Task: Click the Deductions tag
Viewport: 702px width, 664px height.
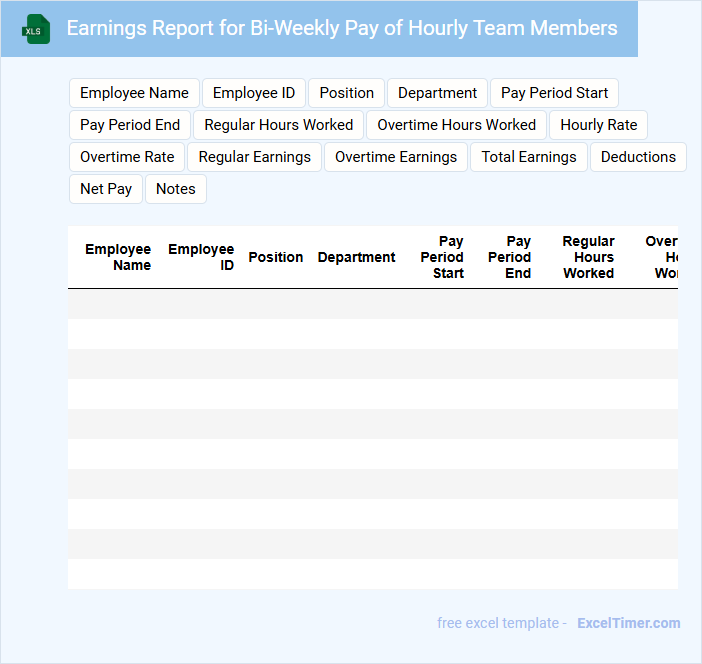Action: [638, 157]
